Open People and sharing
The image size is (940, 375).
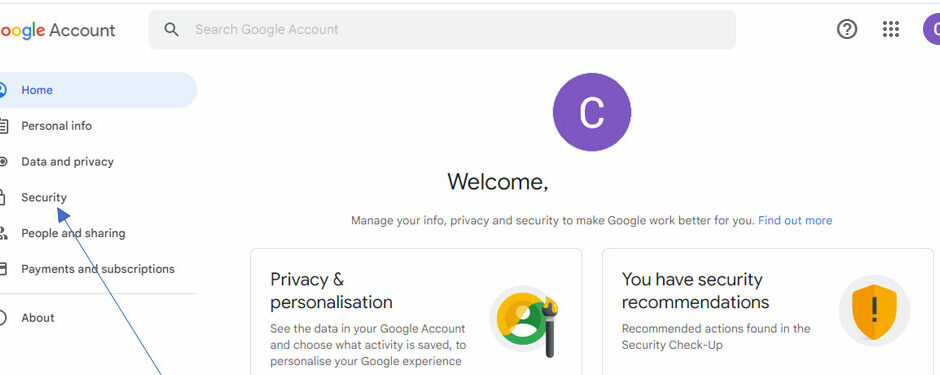tap(73, 233)
